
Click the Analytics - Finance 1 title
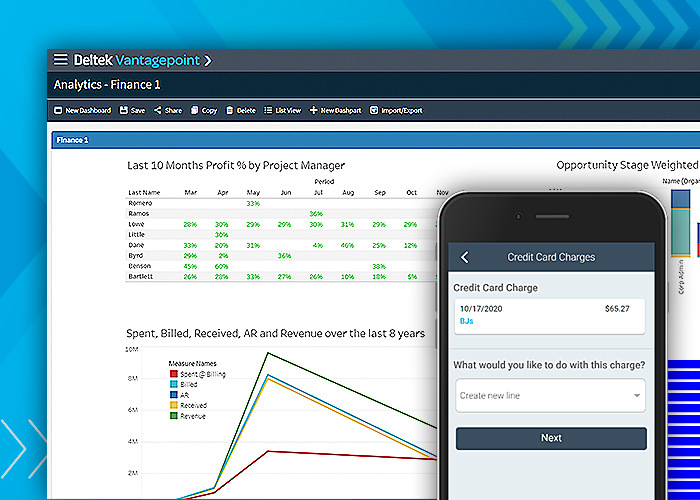coord(107,85)
